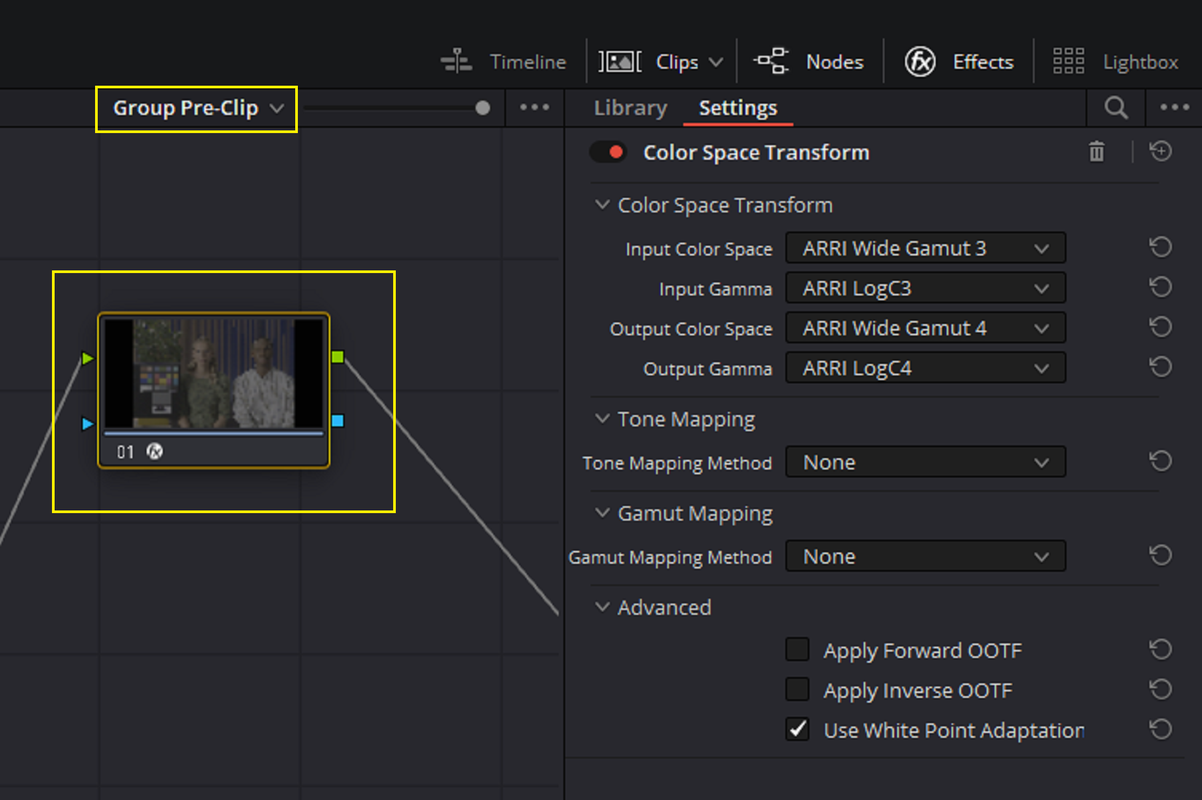Uncheck Use White Point Adaptation

pos(797,730)
